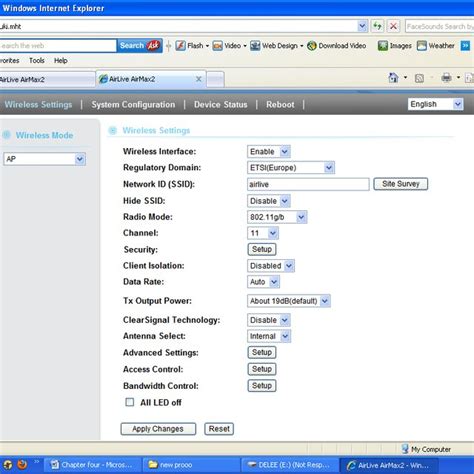This screenshot has width=474, height=474.
Task: Open the Channel 11 dropdown
Action: click(263, 233)
